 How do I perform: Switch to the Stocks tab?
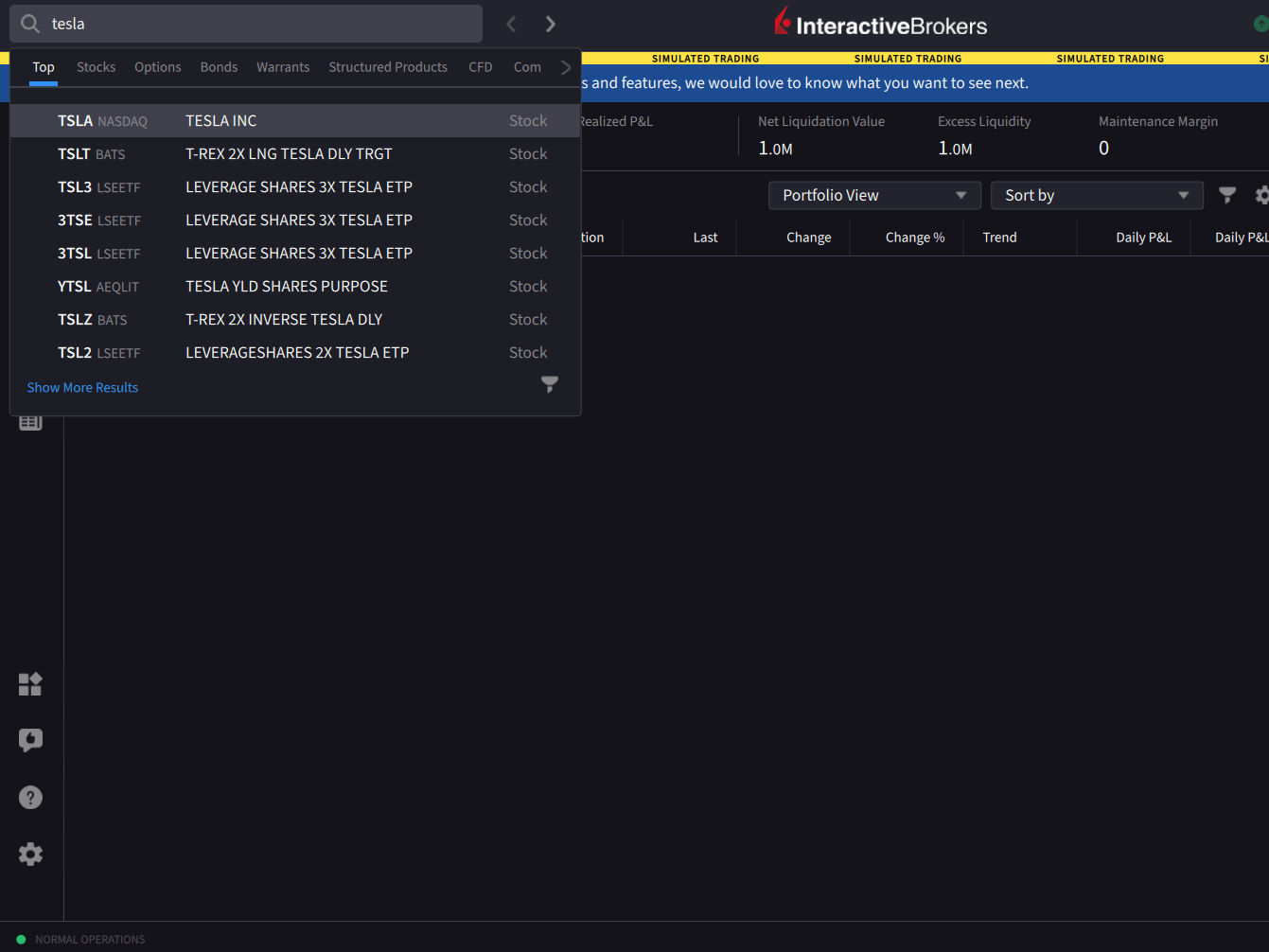[x=96, y=67]
